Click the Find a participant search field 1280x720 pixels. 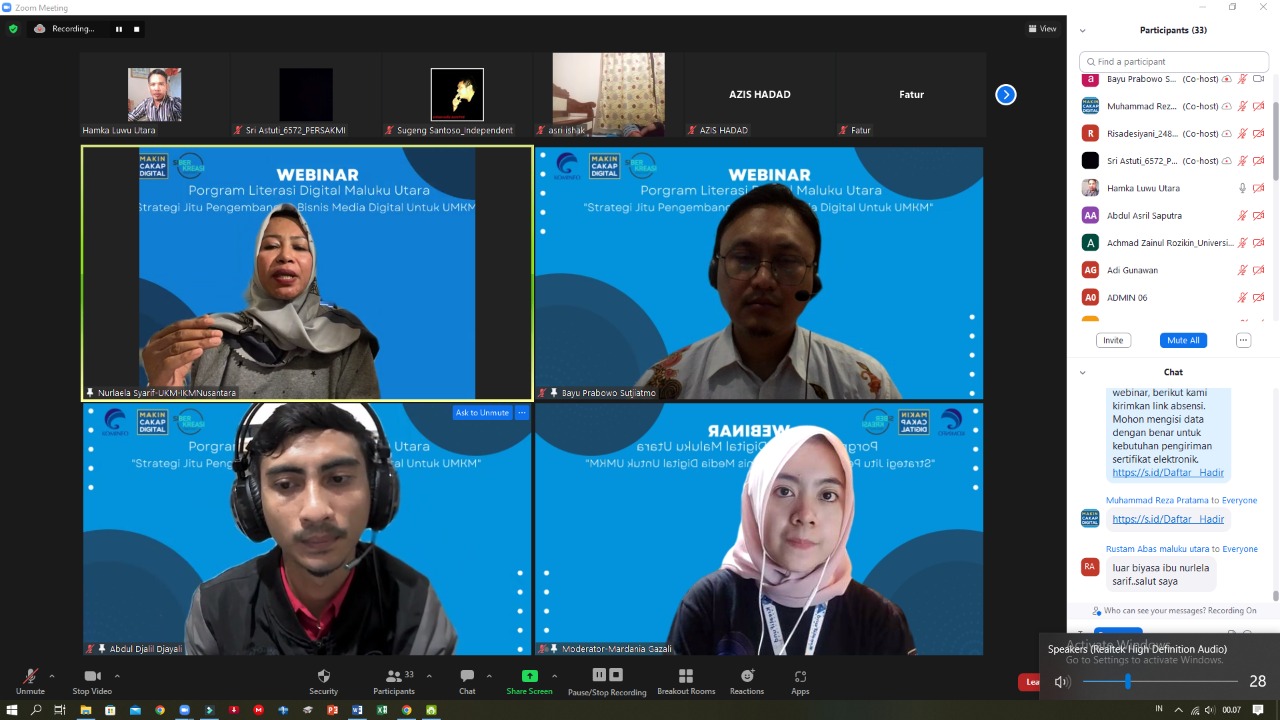(1175, 62)
